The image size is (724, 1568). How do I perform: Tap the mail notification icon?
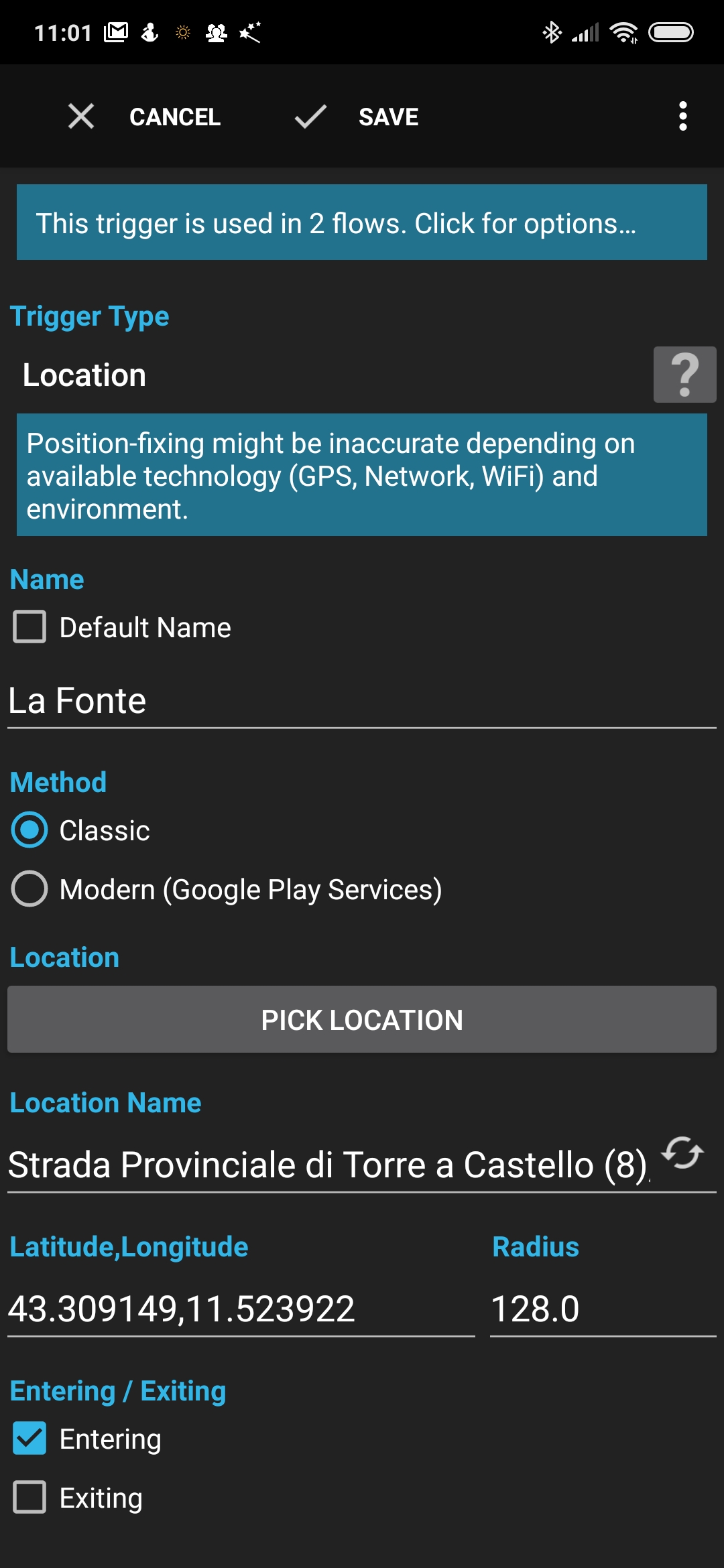coord(116,32)
